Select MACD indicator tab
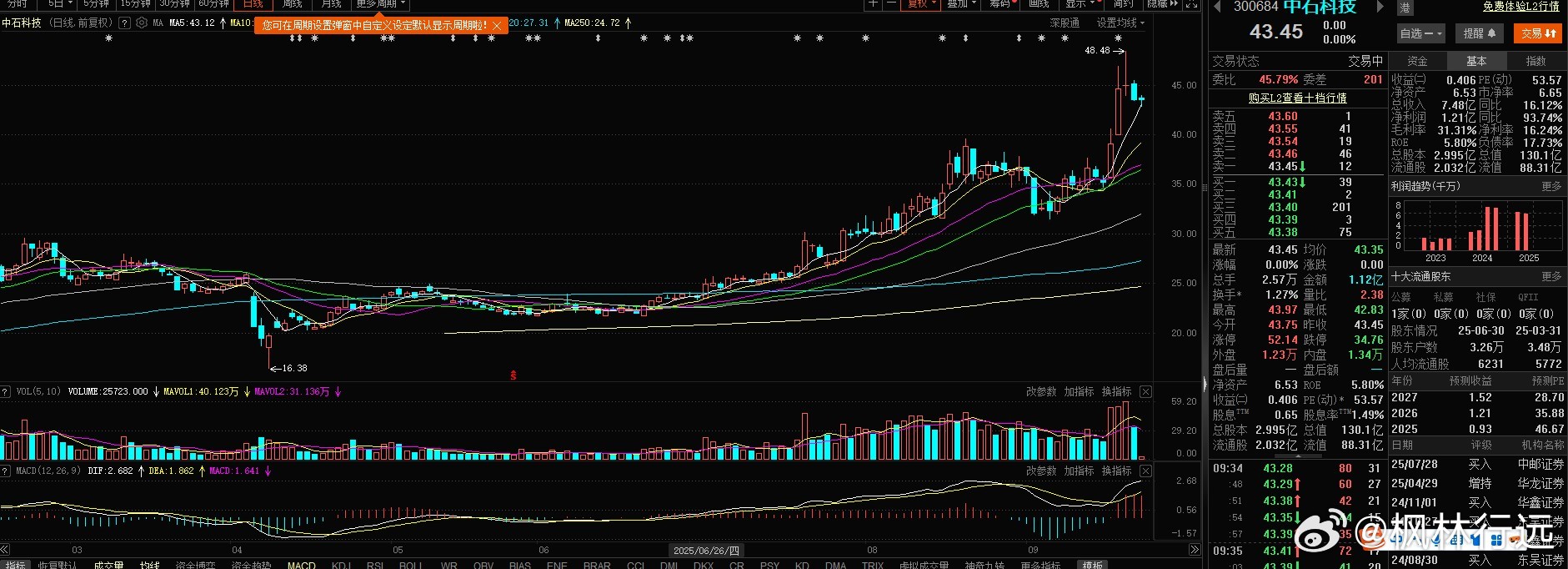The height and width of the screenshot is (569, 1568). point(302,565)
